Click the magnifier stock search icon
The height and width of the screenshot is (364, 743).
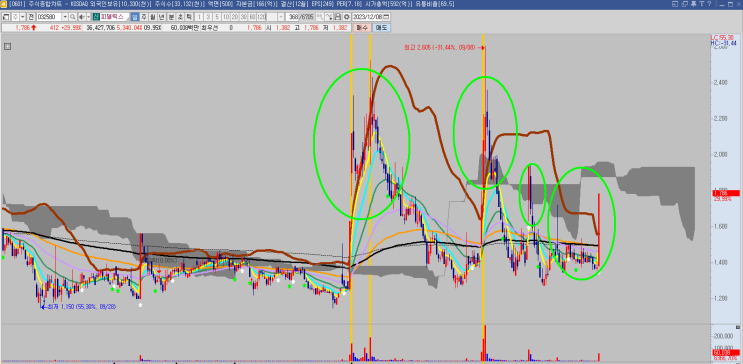pyautogui.click(x=72, y=17)
